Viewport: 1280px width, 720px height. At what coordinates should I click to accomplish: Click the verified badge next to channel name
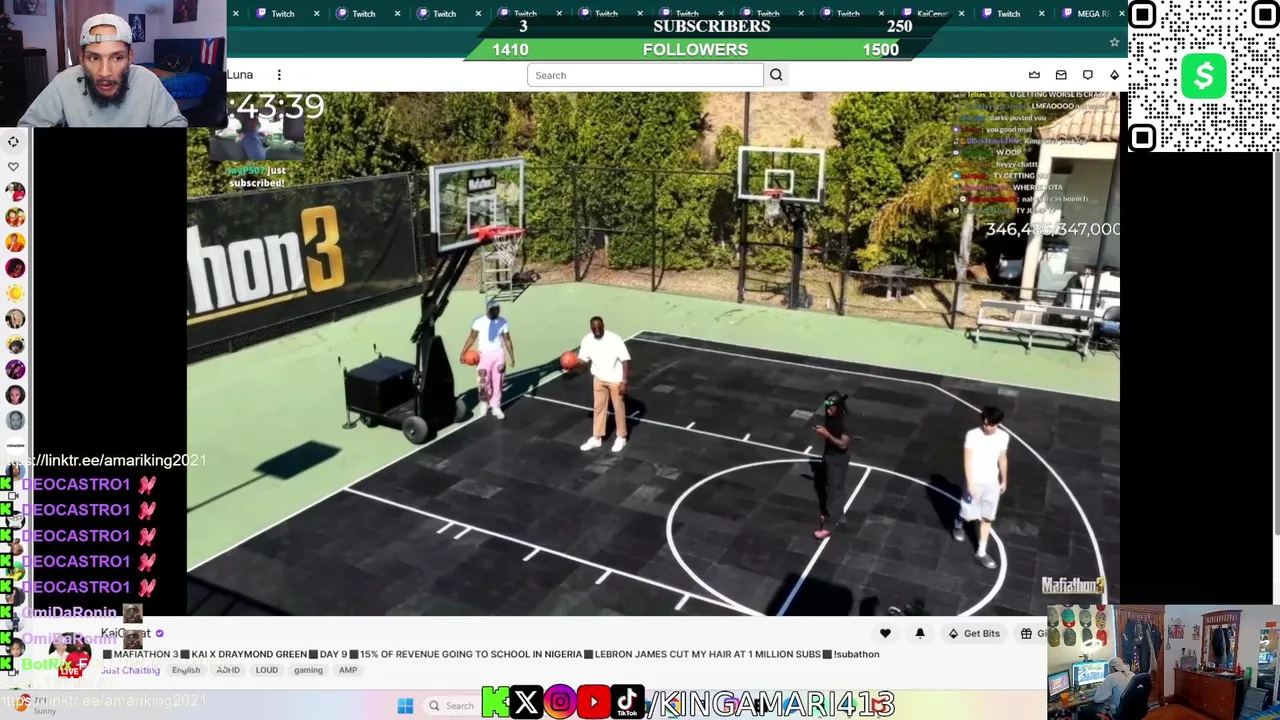click(x=159, y=633)
